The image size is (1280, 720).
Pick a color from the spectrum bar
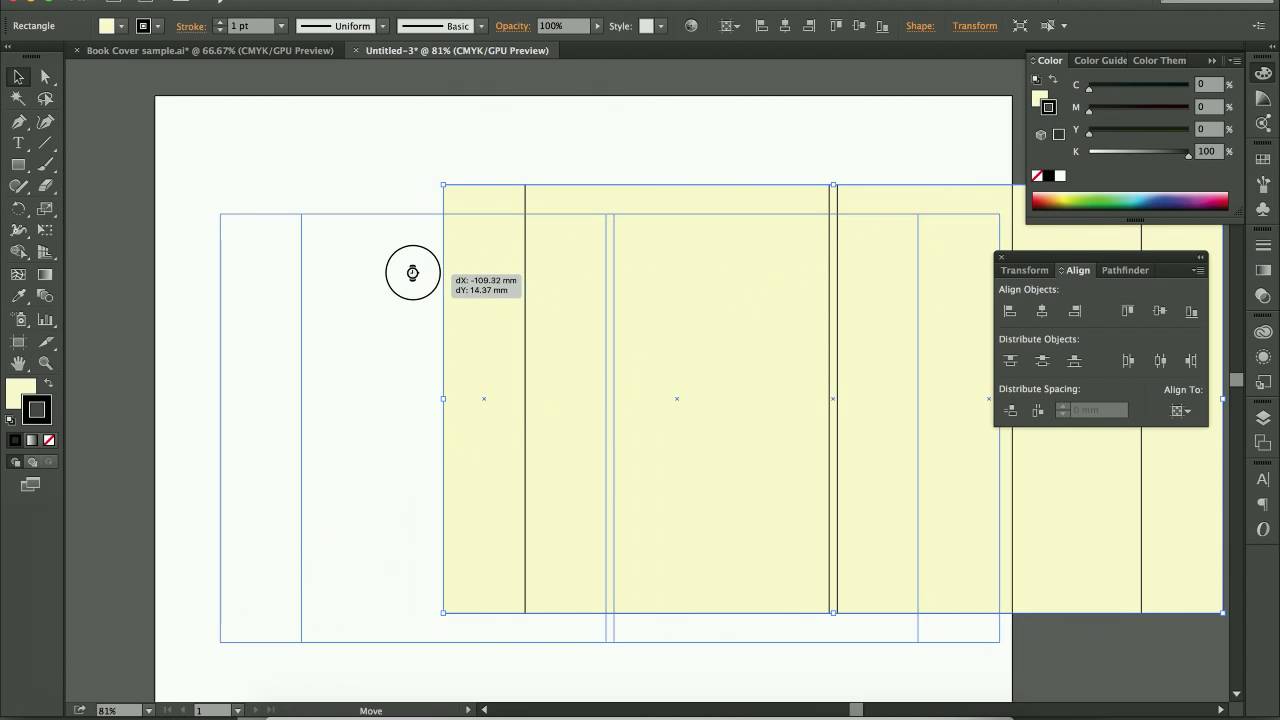(x=1130, y=201)
